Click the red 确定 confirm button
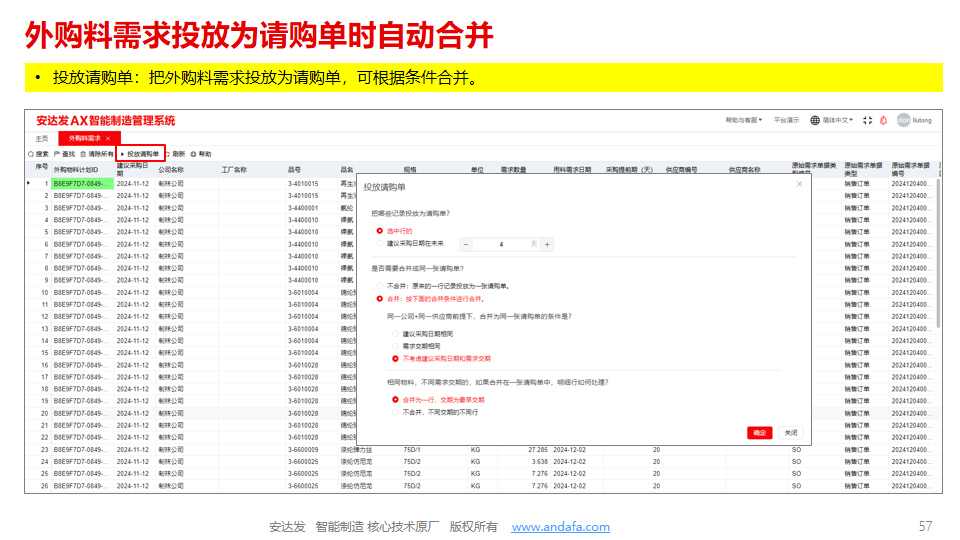 click(759, 432)
